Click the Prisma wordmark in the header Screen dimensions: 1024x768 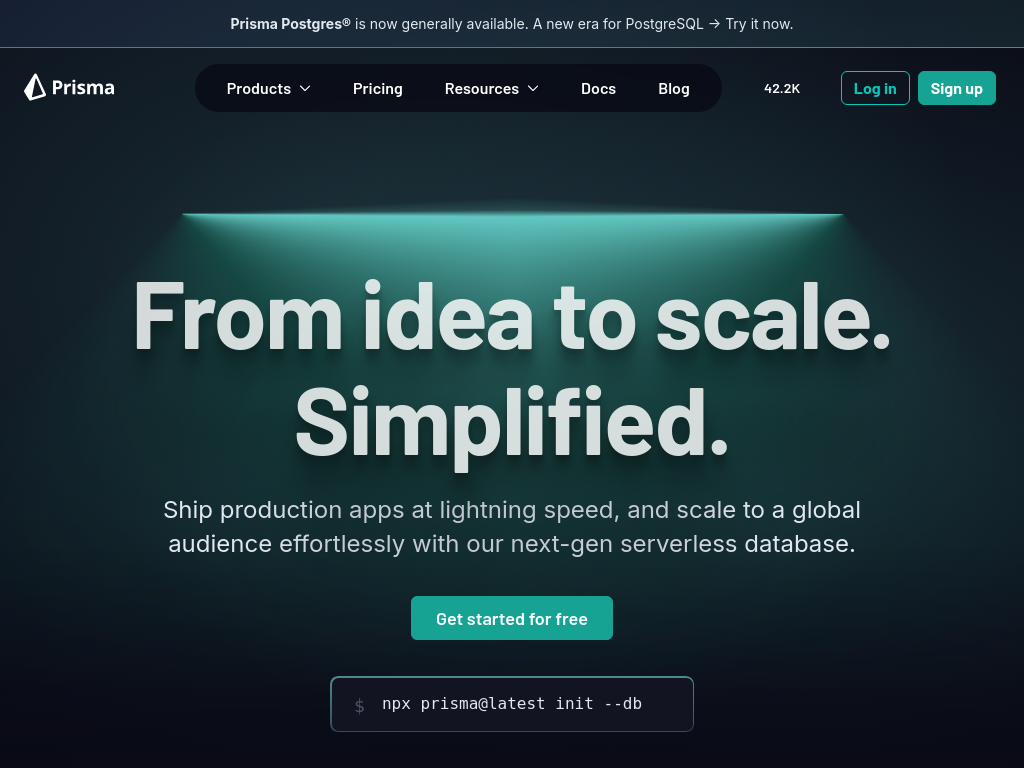pos(83,88)
